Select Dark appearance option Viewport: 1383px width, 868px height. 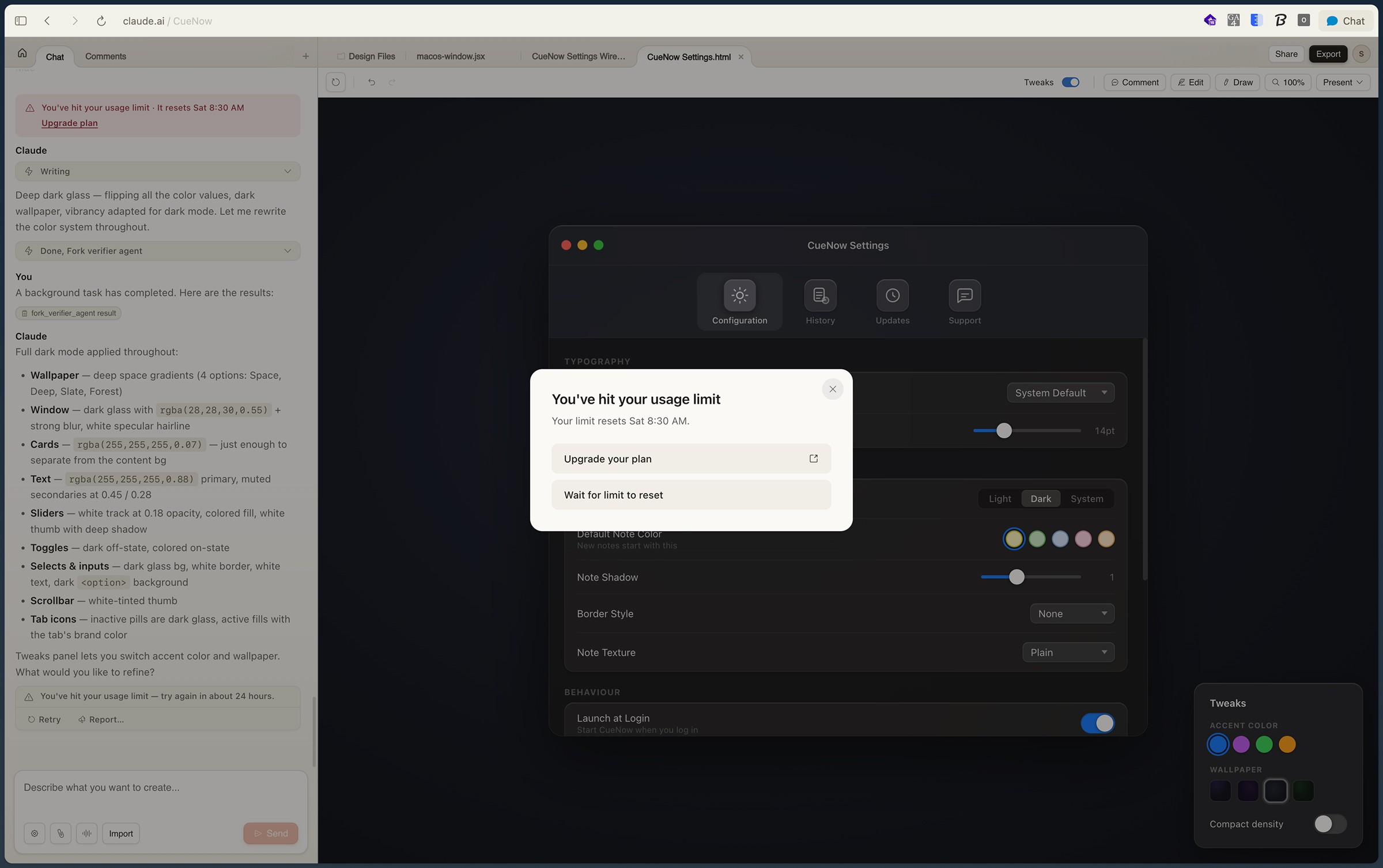coord(1041,499)
